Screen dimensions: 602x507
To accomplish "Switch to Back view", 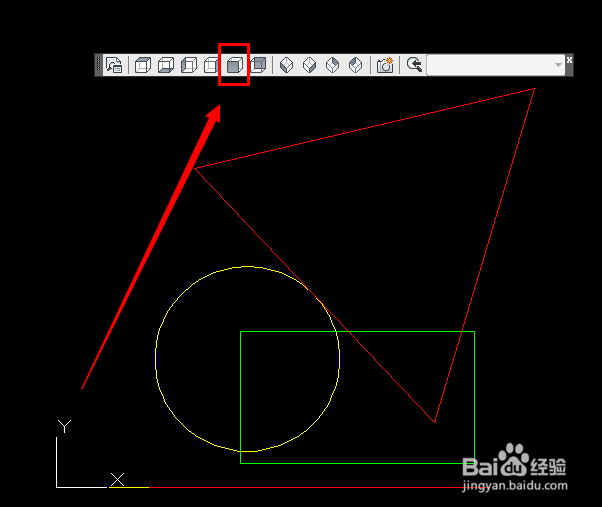I will coord(258,65).
